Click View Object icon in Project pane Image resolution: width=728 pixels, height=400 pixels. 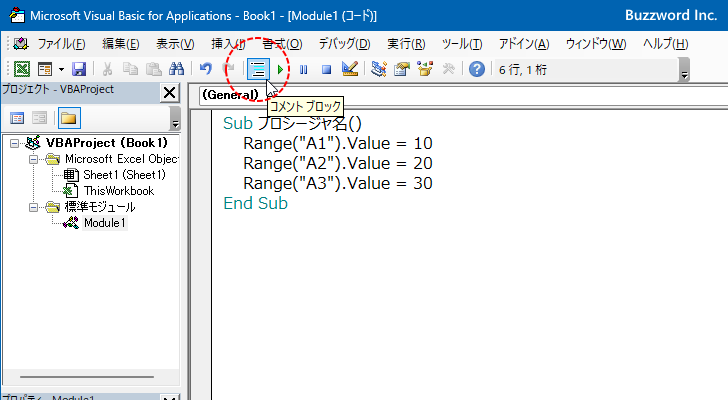(x=39, y=118)
